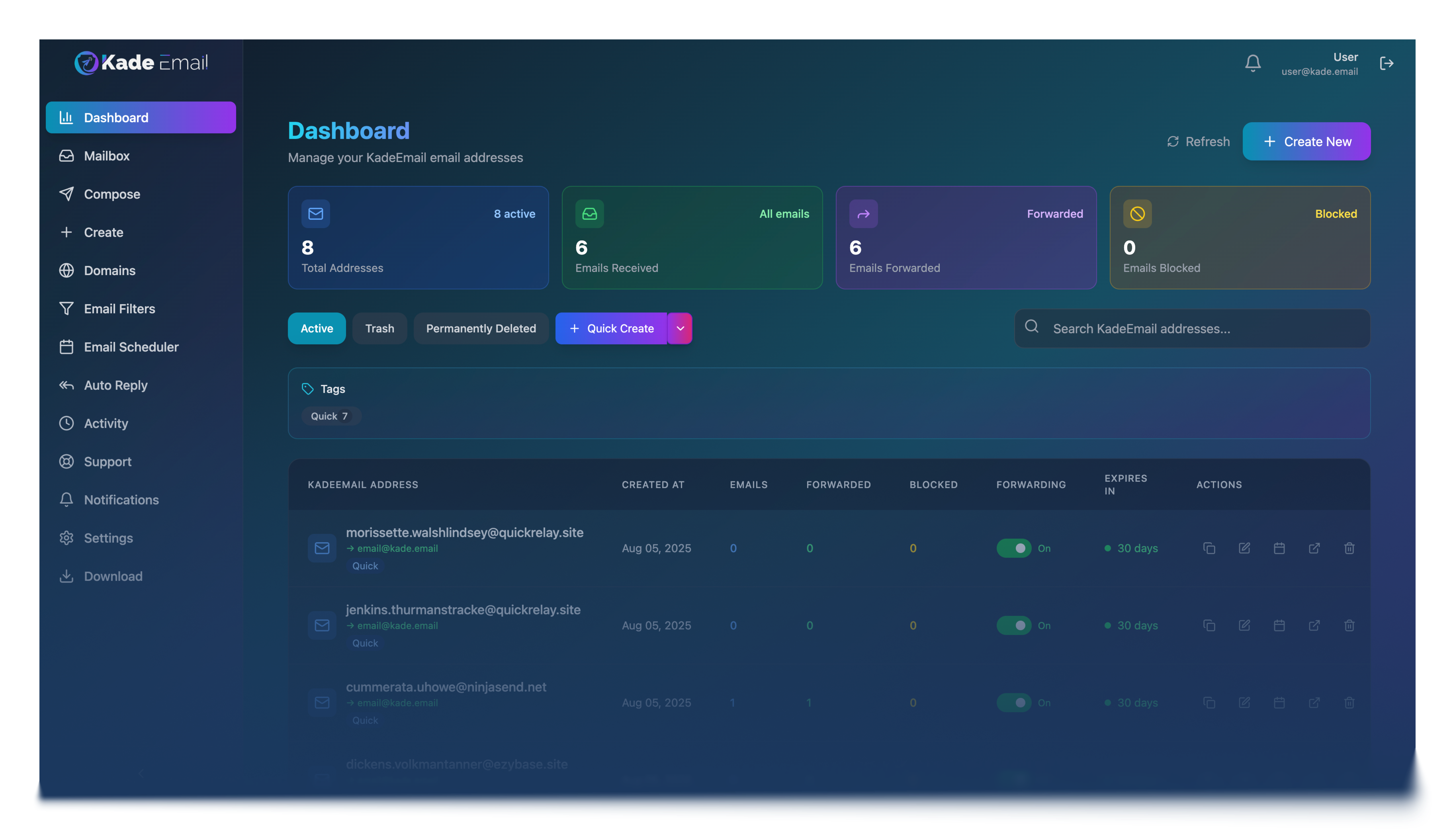Screen dimensions: 1455x840
Task: Click the external link icon in the jenkins.thurmanstracke row
Action: [1314, 625]
